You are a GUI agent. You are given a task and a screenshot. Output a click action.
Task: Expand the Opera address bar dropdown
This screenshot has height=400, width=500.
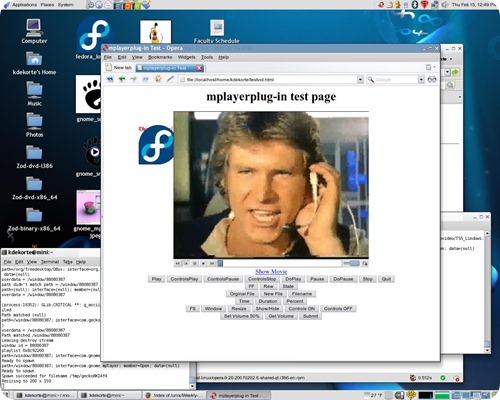pos(360,79)
